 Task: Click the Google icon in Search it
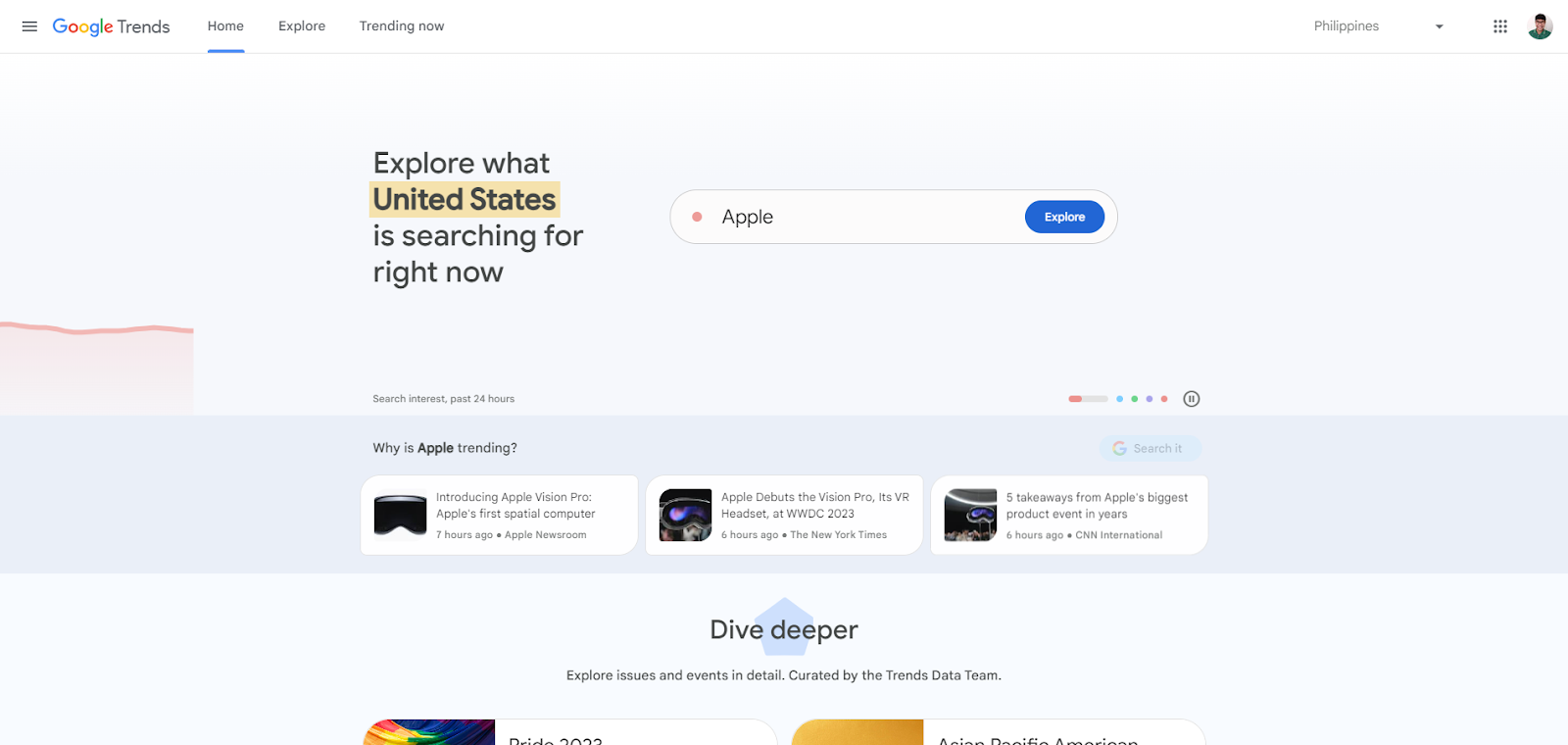(1119, 448)
